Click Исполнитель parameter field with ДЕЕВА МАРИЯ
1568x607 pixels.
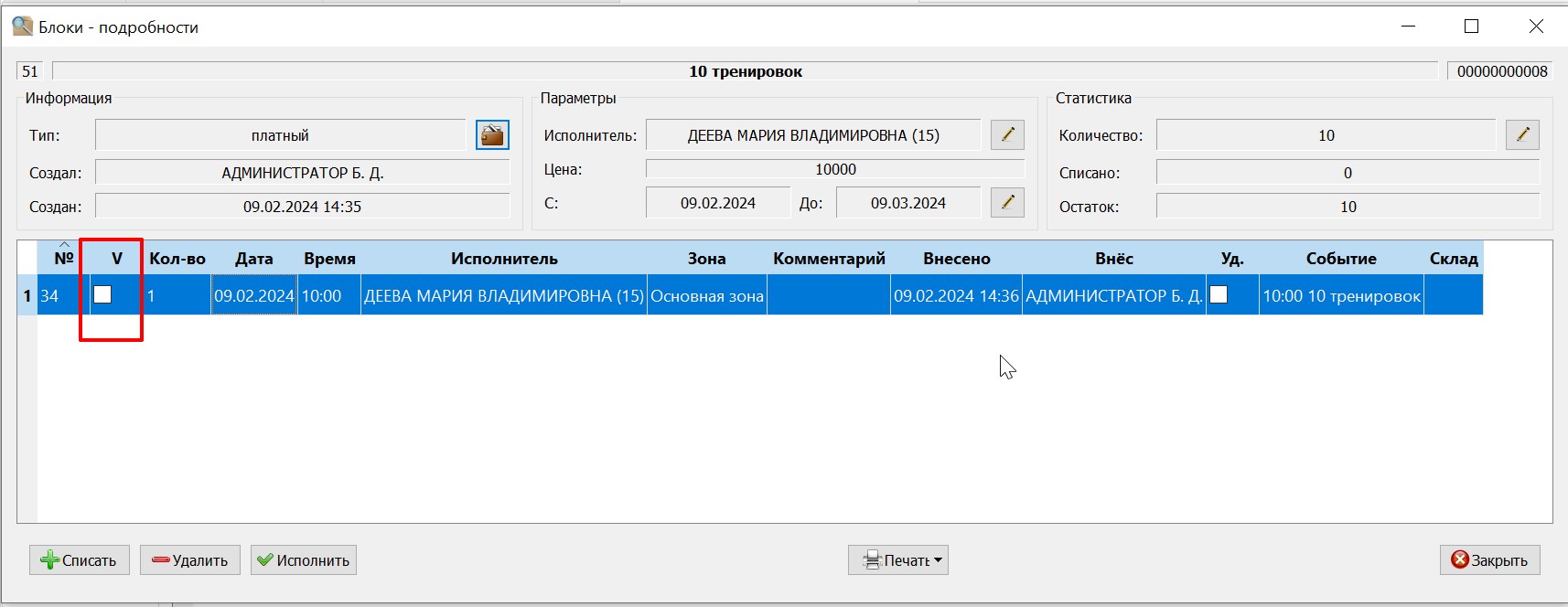(813, 135)
